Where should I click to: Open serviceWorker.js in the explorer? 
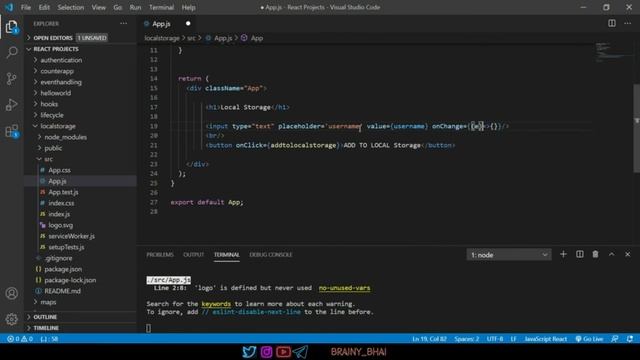(71, 236)
